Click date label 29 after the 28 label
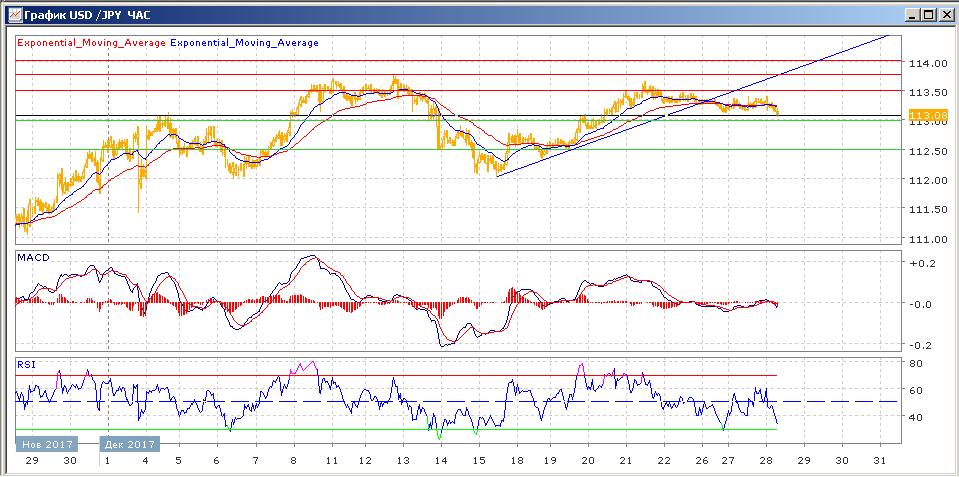 click(804, 460)
